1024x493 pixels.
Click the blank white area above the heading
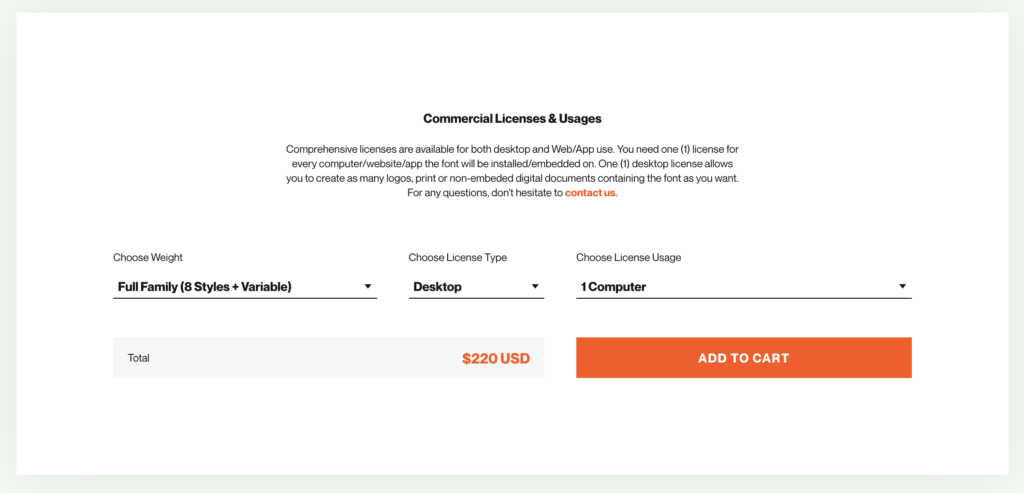512,60
